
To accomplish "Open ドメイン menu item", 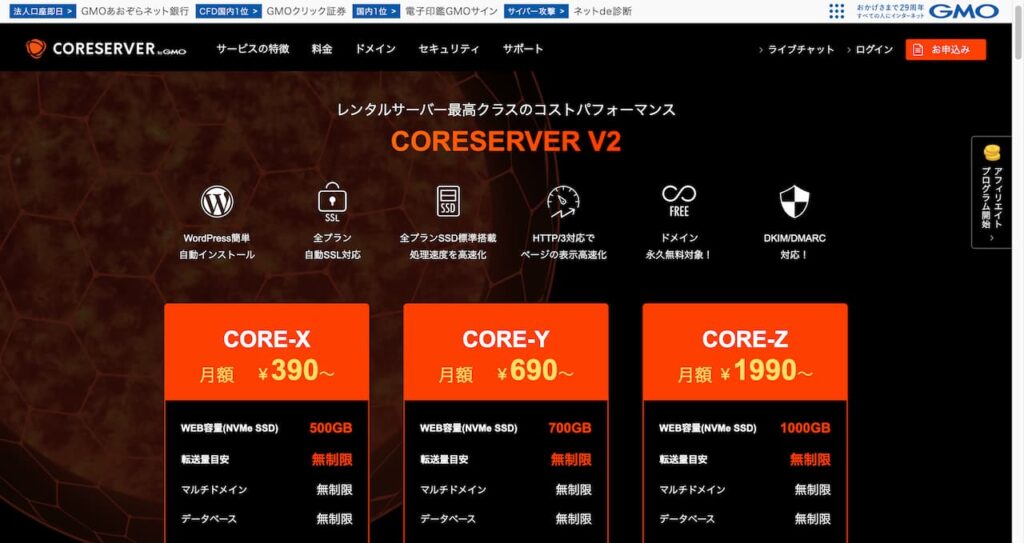I will pos(375,49).
